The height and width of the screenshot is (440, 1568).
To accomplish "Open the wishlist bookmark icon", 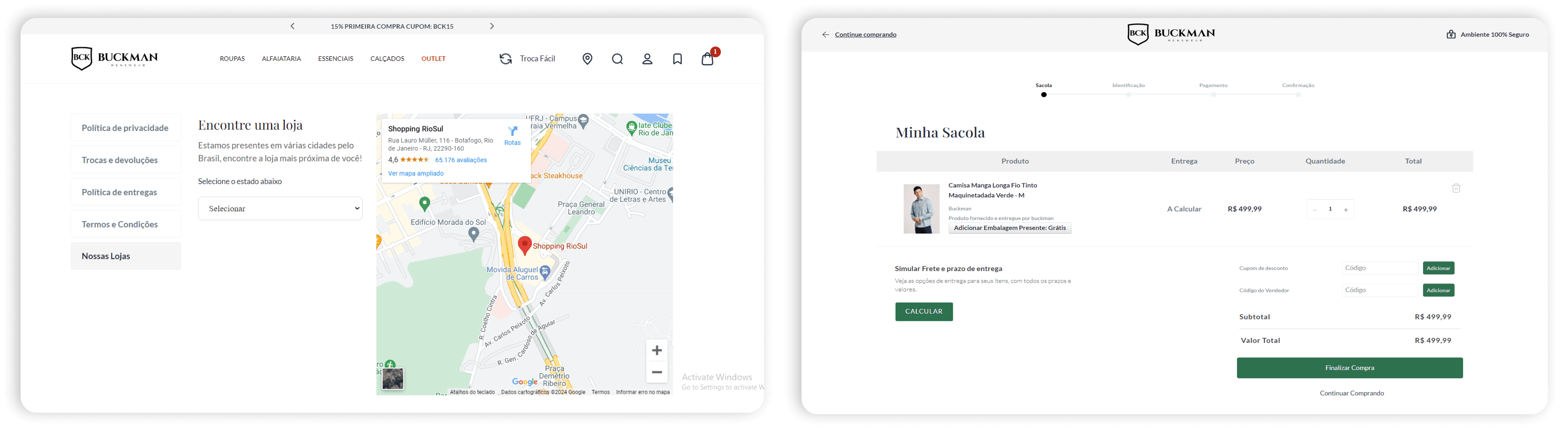I will (x=677, y=59).
